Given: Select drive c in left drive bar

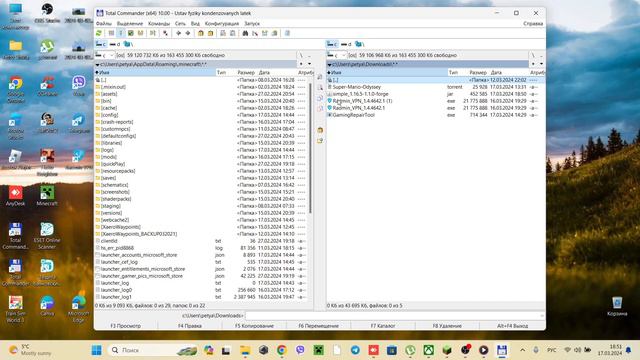Looking at the screenshot, I should [101, 44].
